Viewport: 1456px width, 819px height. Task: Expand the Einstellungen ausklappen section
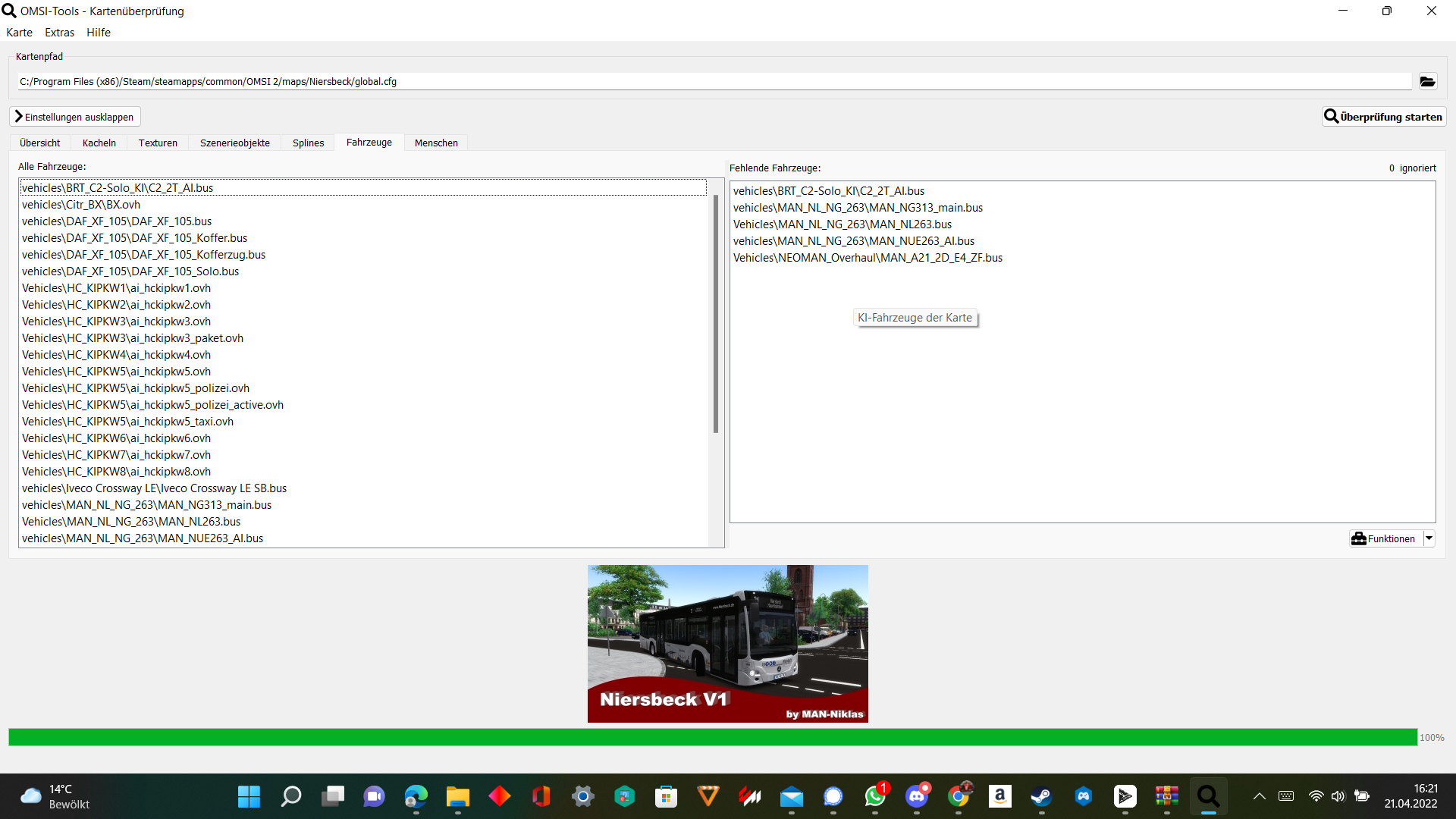[75, 117]
